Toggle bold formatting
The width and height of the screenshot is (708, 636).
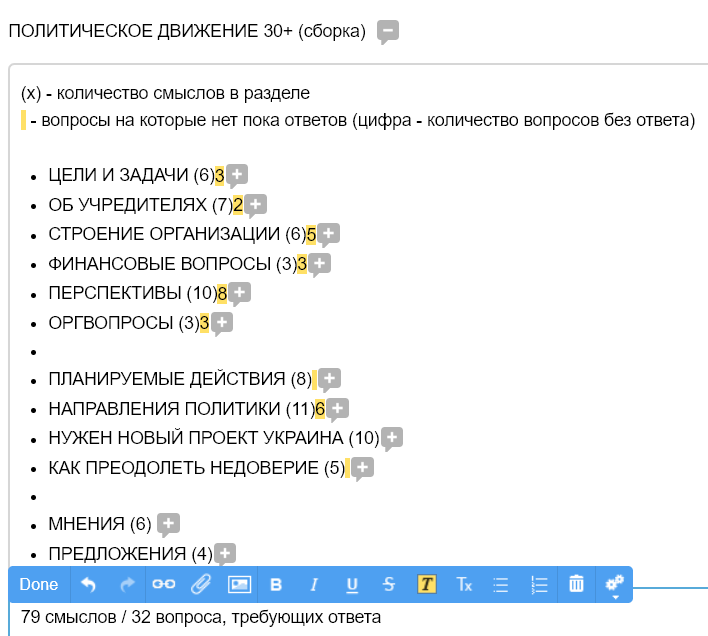pos(277,585)
